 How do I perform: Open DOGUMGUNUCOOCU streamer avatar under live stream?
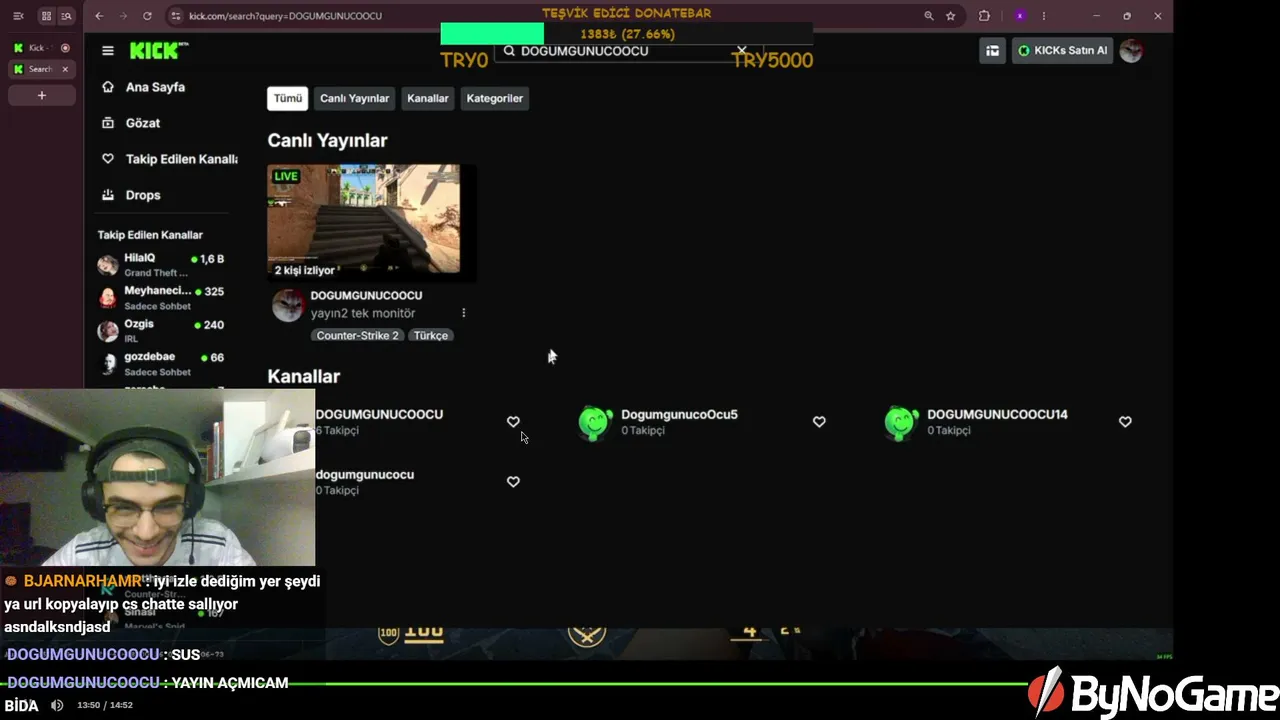288,306
